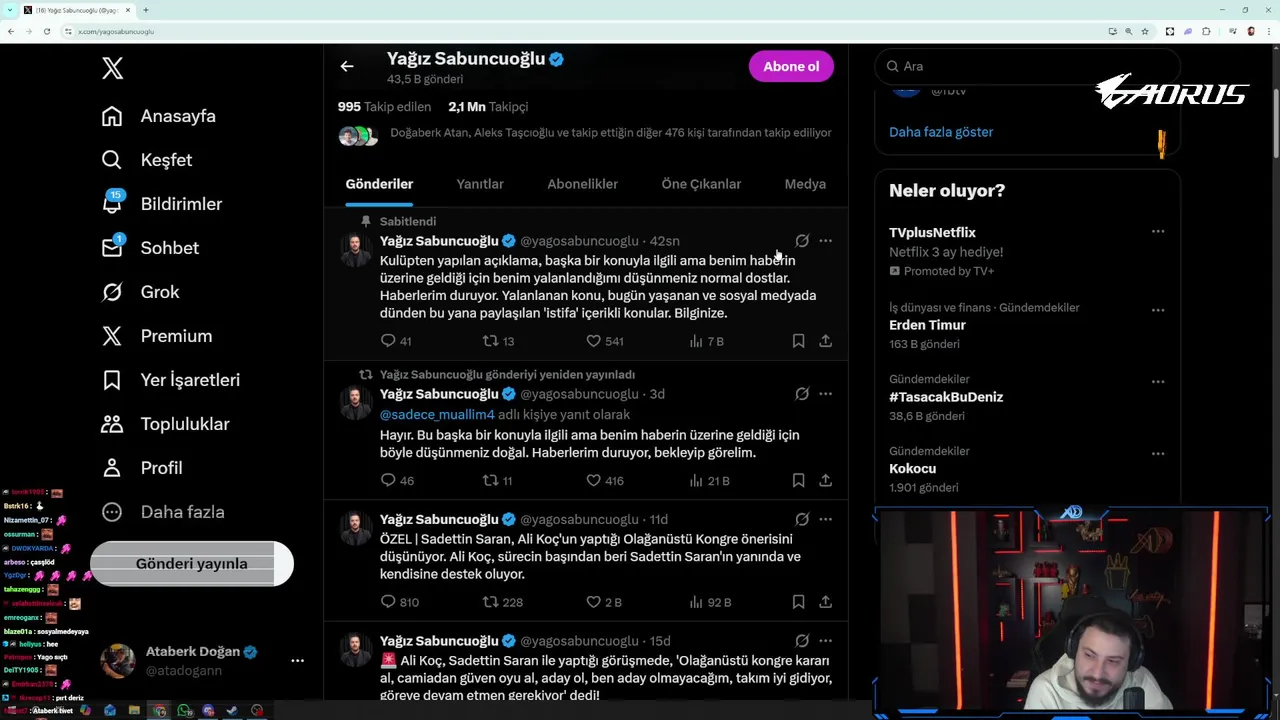Viewport: 1280px width, 720px height.
Task: Share the post with 21 B views
Action: pyautogui.click(x=825, y=480)
